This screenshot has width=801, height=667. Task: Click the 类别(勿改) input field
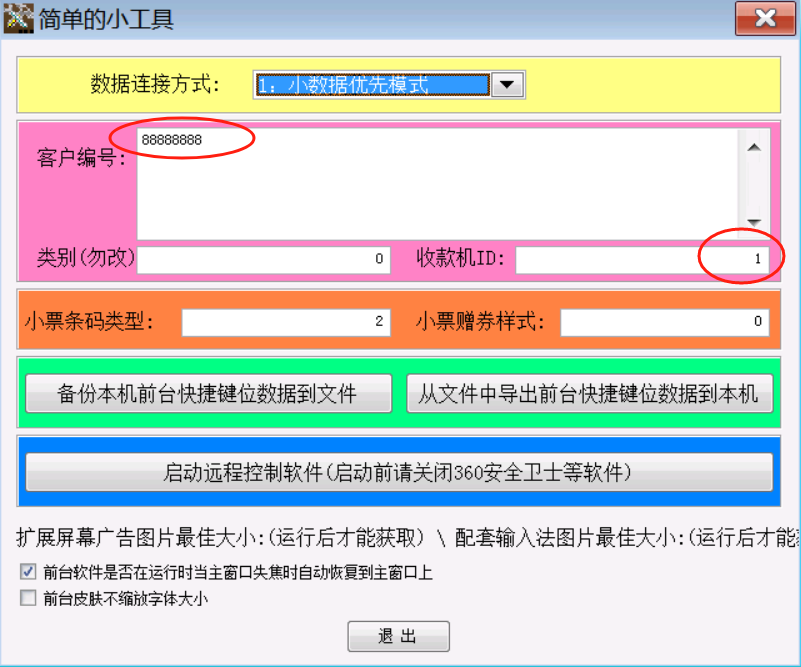coord(263,260)
